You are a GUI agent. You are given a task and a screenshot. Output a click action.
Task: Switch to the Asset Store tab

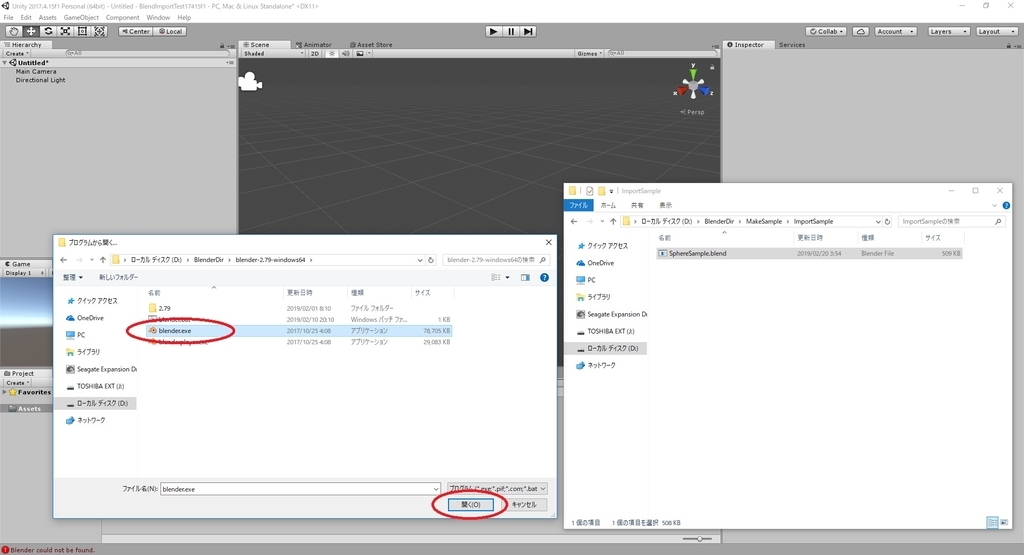[x=371, y=45]
